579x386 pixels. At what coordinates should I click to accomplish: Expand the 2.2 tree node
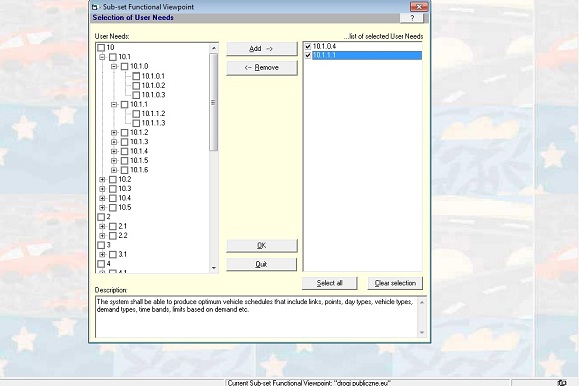coord(102,236)
